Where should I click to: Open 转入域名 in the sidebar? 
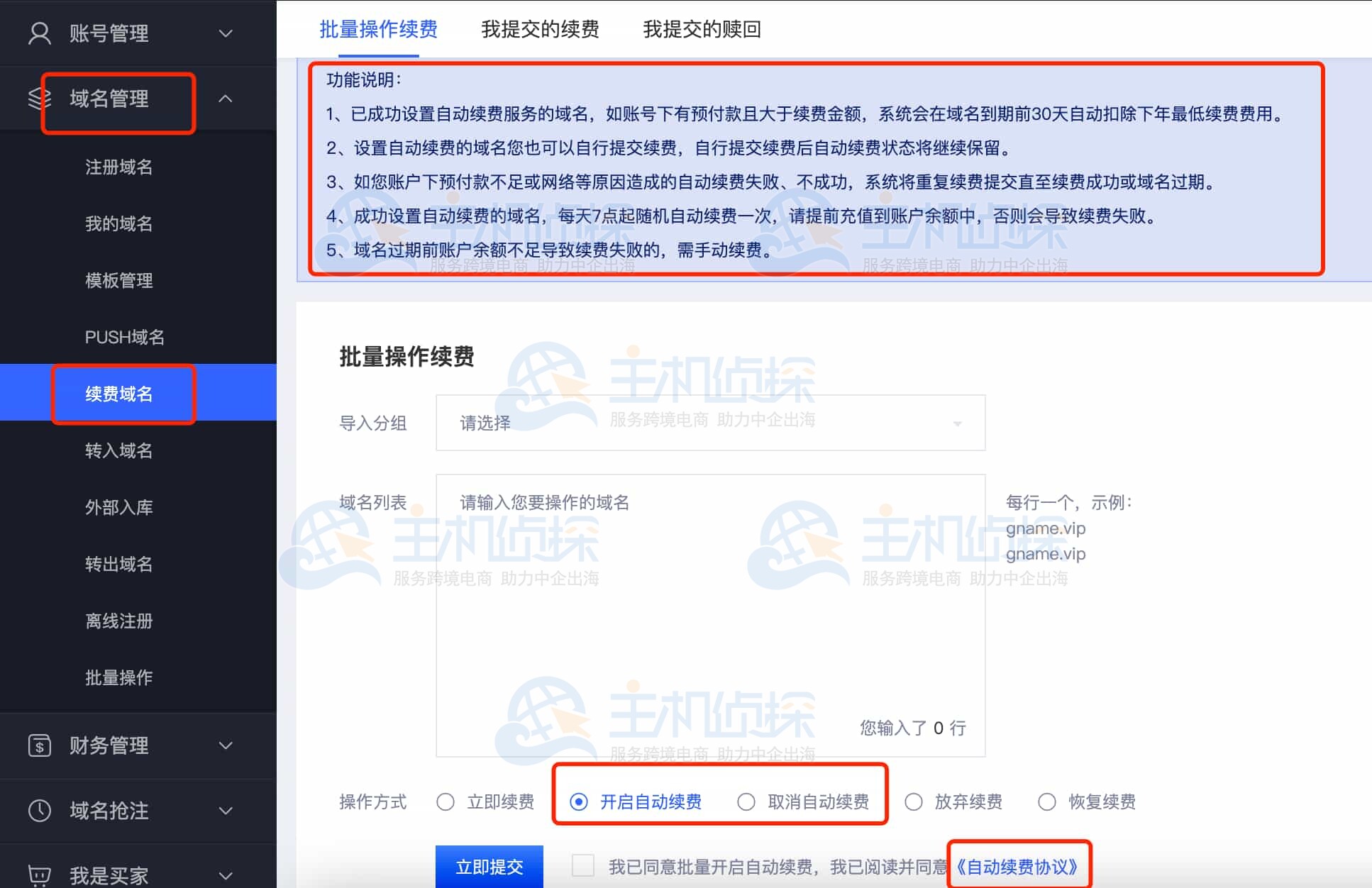(118, 450)
